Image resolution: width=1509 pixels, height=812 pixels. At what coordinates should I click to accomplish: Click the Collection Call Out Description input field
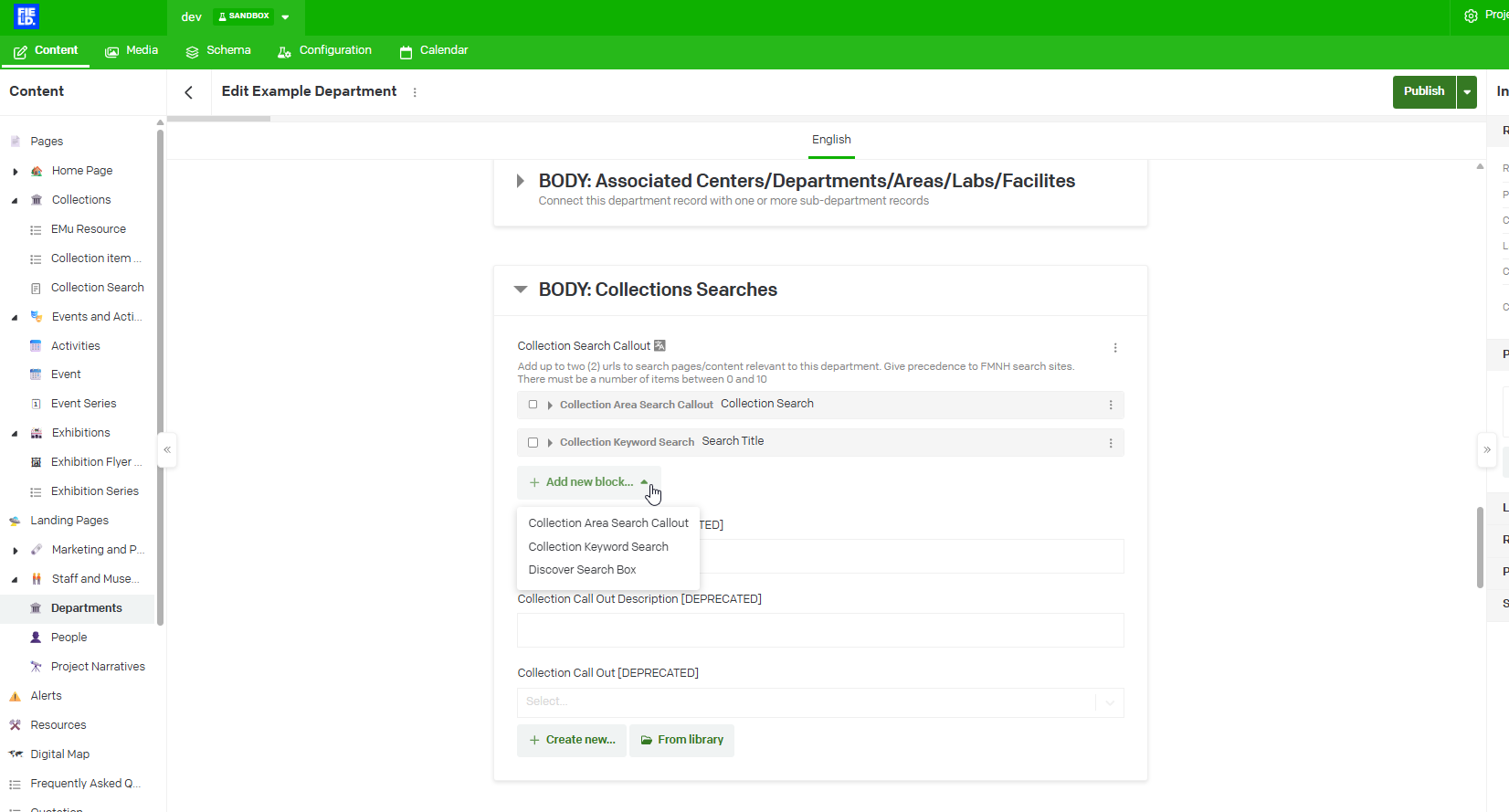[x=820, y=630]
